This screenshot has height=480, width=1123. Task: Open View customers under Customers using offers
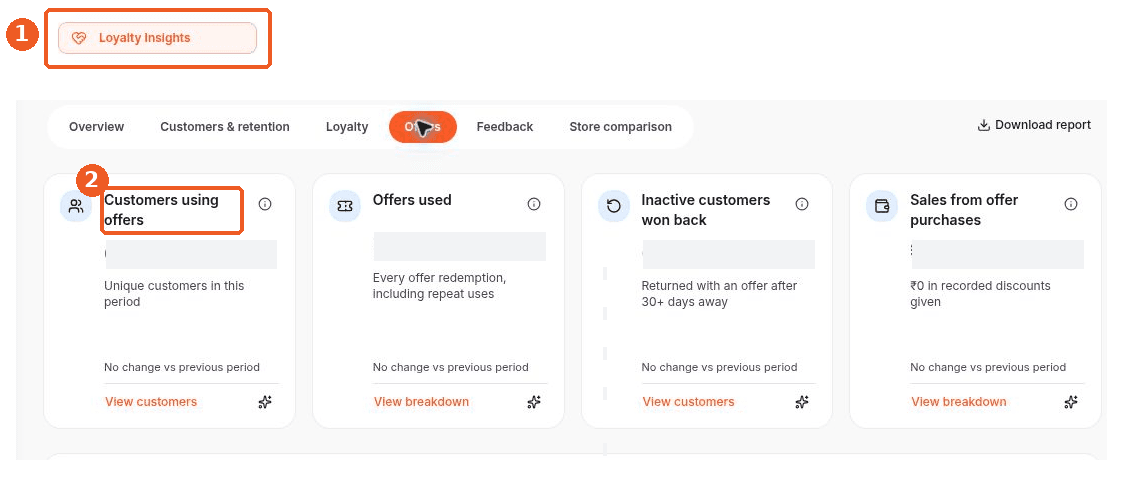click(151, 402)
